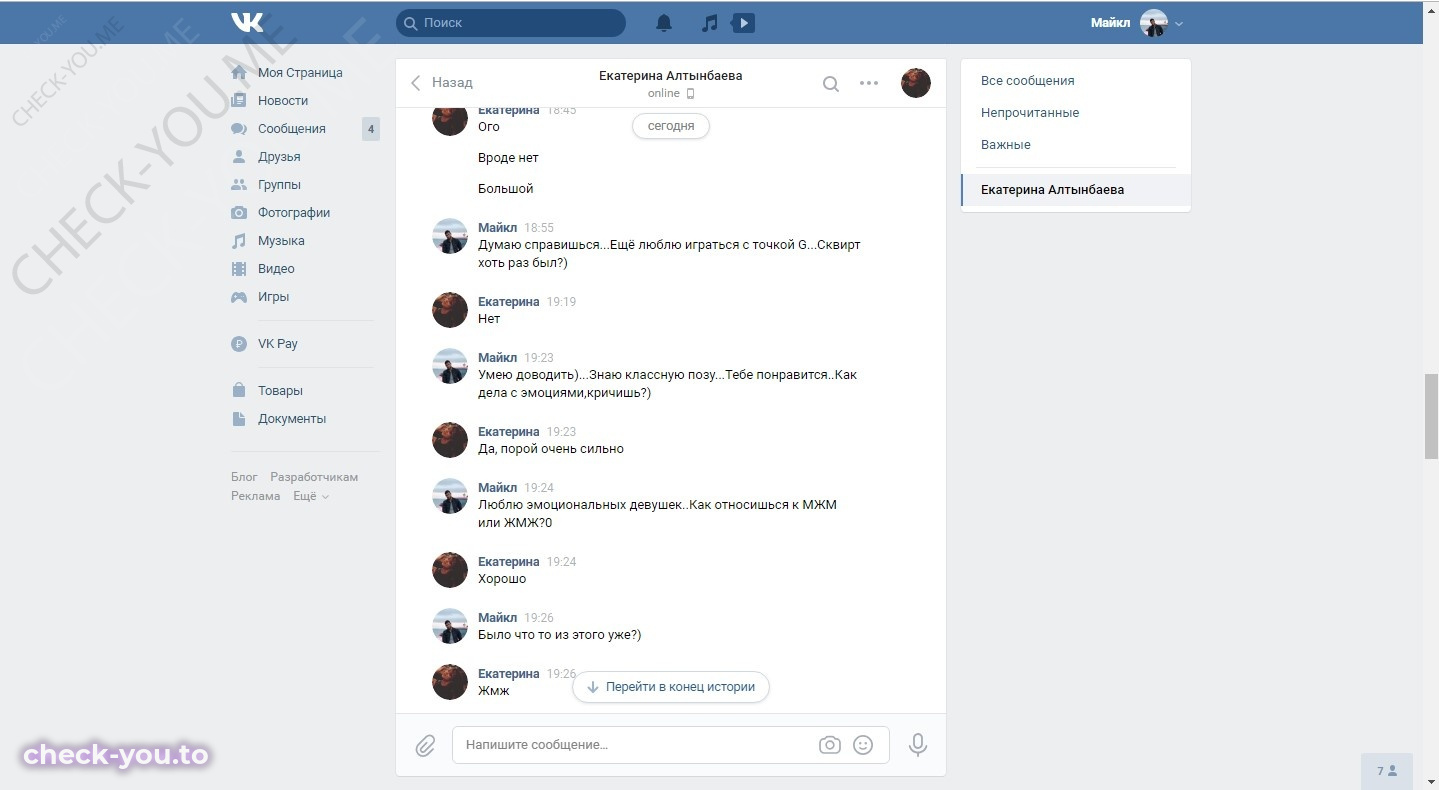Record a voice message with microphone
Screen dimensions: 1439x790
click(x=918, y=745)
